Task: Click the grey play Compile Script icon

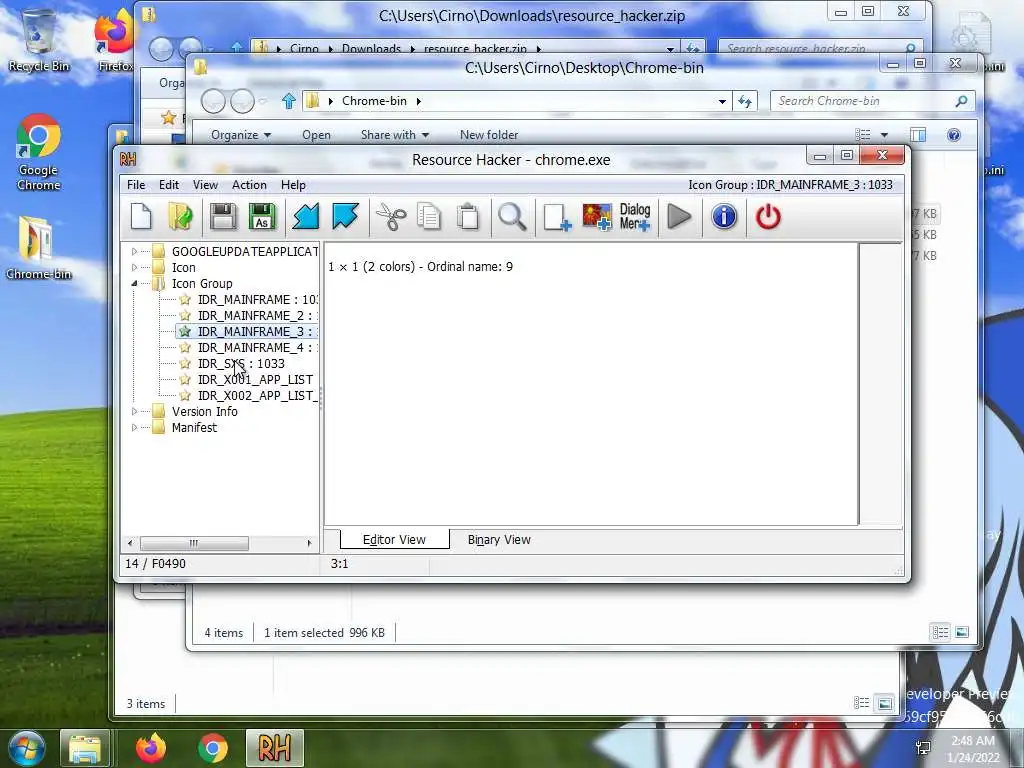Action: click(x=679, y=217)
